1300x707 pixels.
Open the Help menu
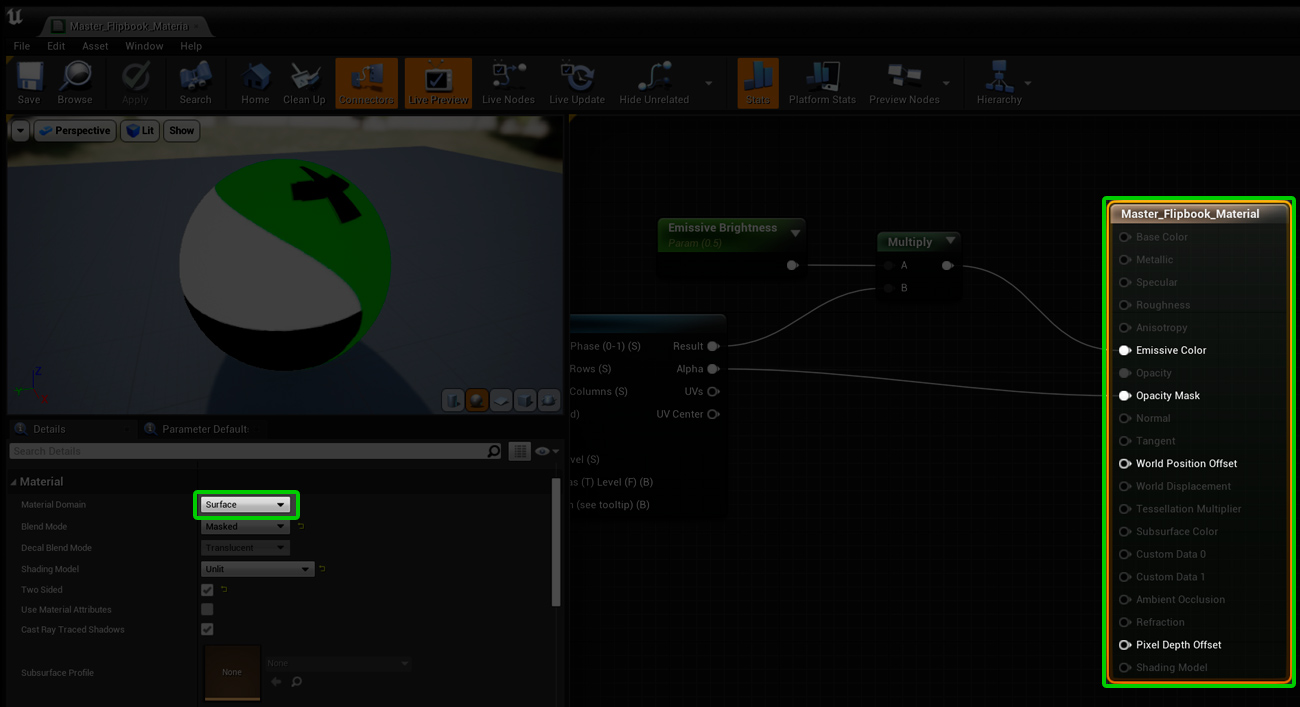191,46
